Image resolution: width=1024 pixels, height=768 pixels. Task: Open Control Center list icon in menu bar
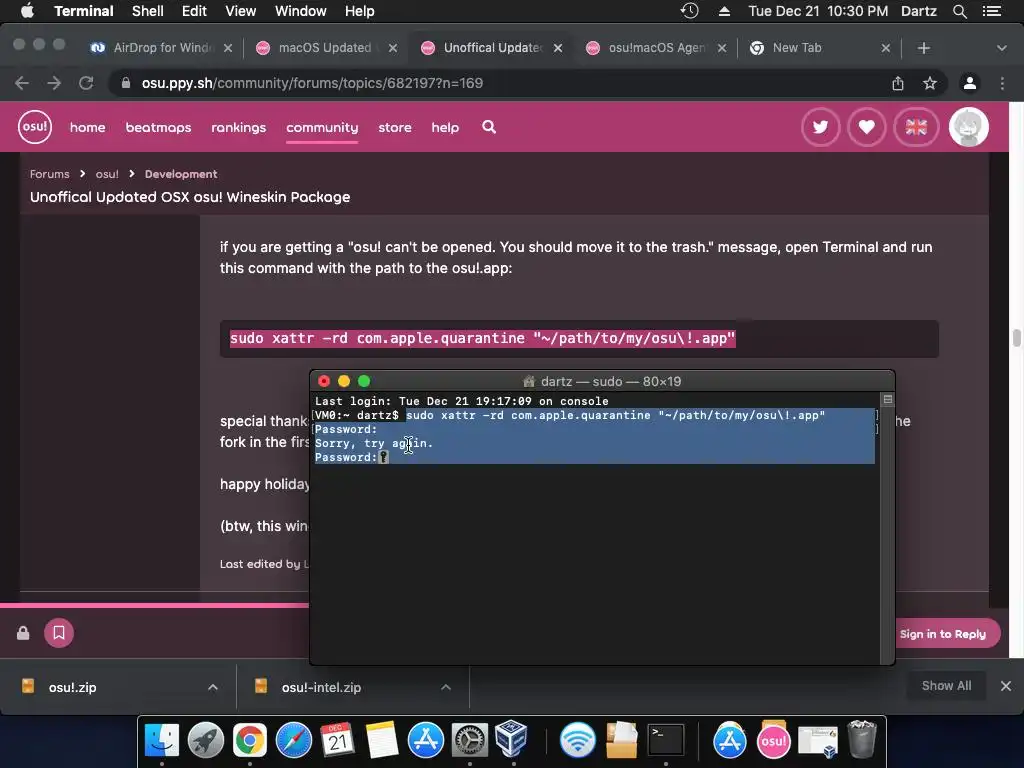(x=992, y=11)
